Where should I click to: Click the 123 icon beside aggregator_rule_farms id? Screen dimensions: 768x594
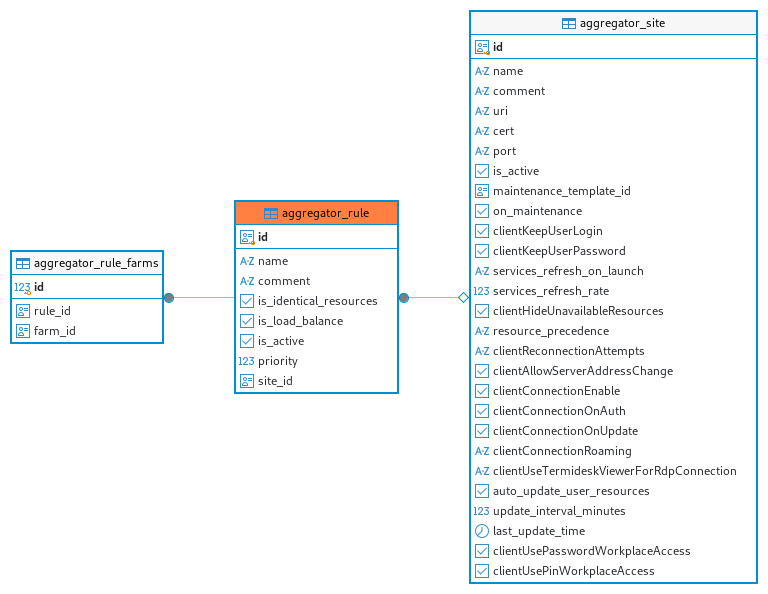click(x=23, y=287)
